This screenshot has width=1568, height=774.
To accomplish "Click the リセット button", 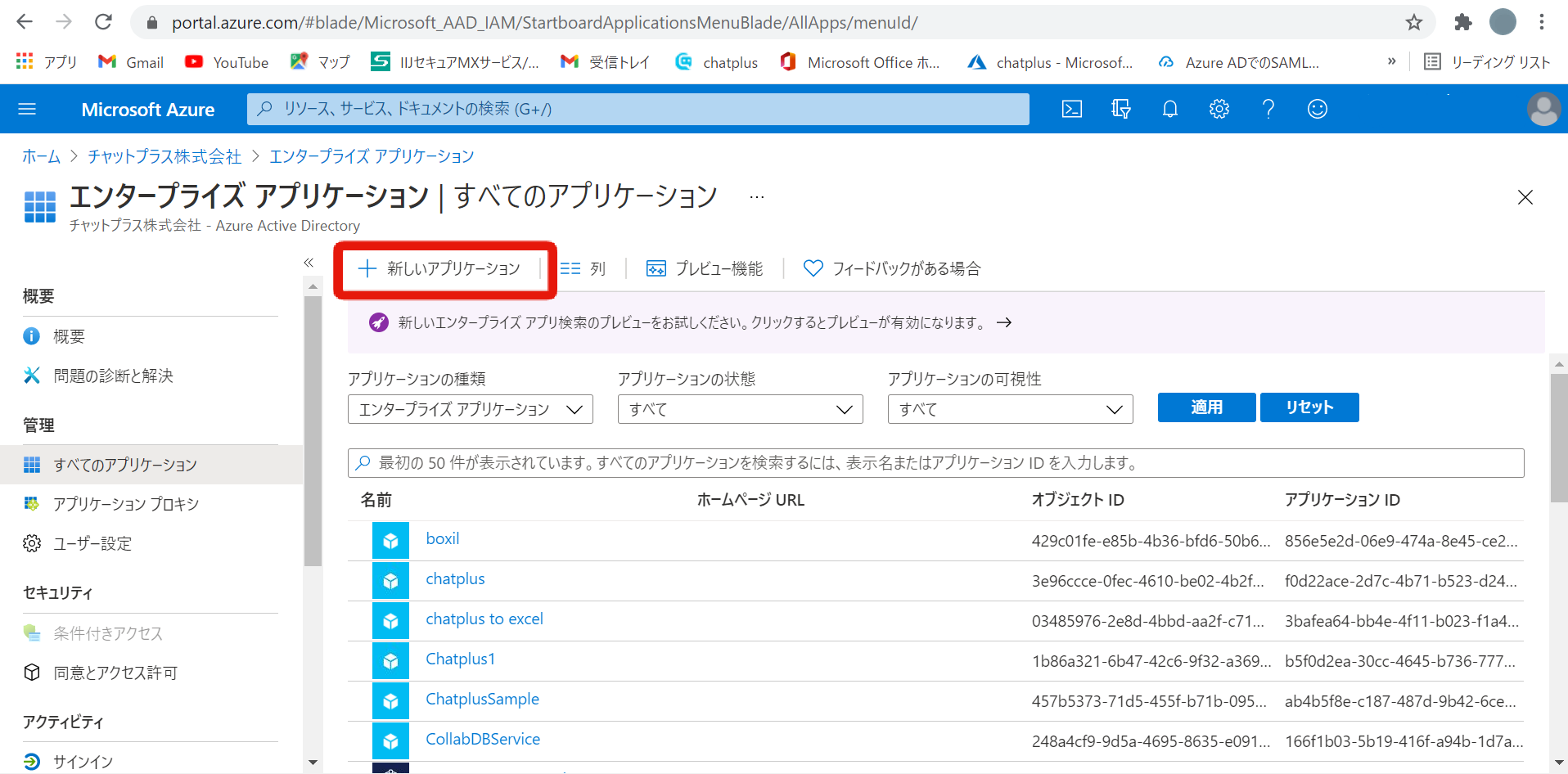I will pos(1309,407).
